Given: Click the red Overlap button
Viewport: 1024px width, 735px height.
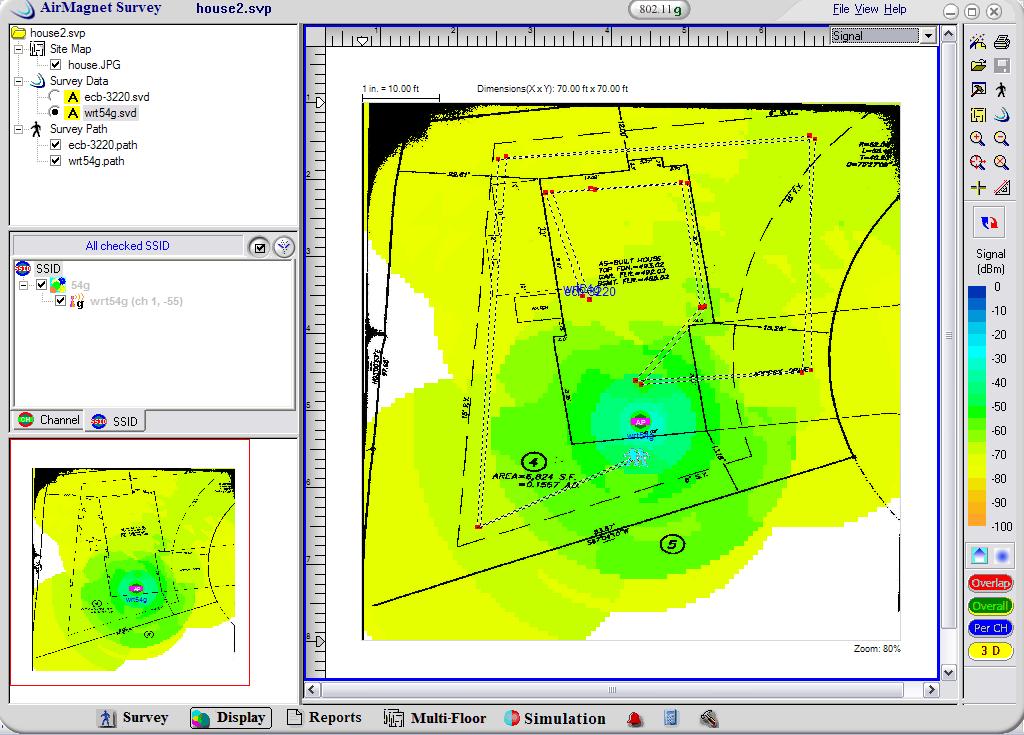Looking at the screenshot, I should coord(990,583).
